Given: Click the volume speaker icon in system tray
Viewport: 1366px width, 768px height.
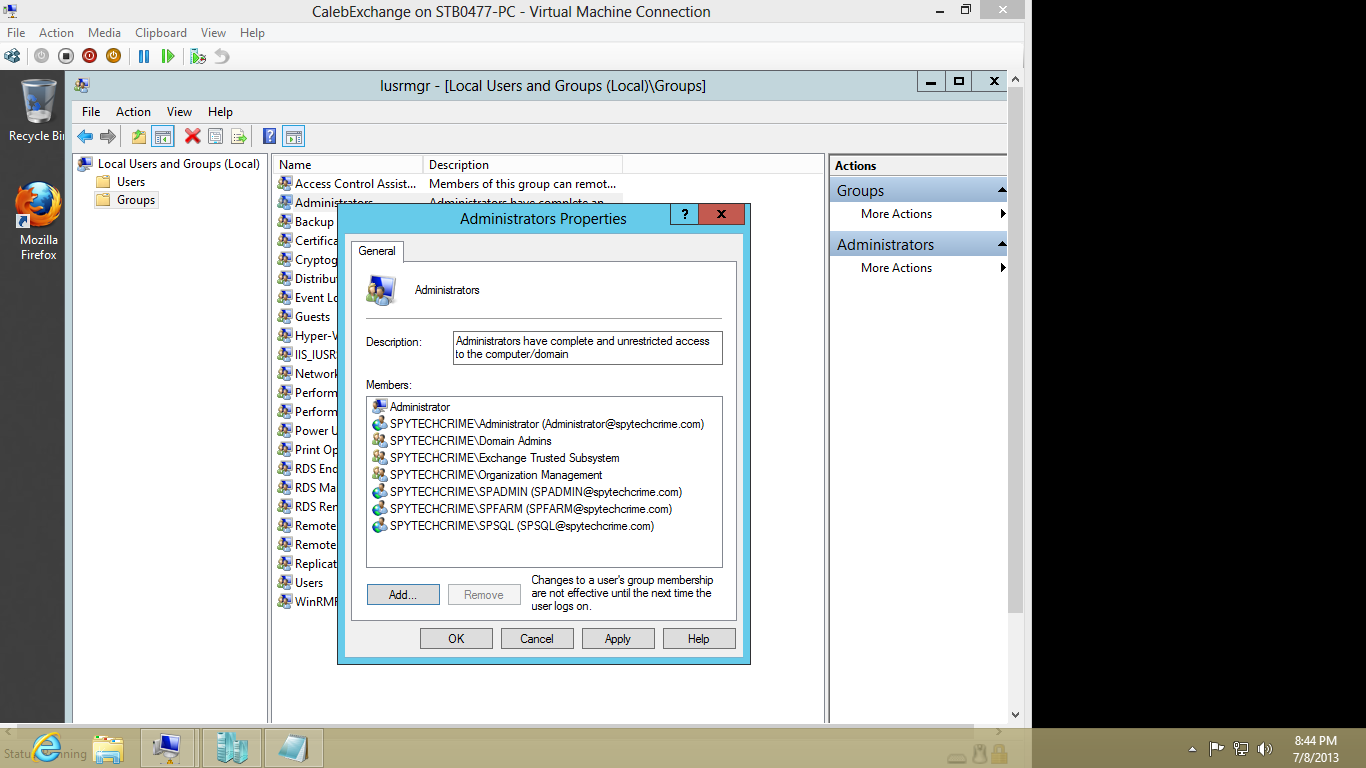Looking at the screenshot, I should (1265, 748).
